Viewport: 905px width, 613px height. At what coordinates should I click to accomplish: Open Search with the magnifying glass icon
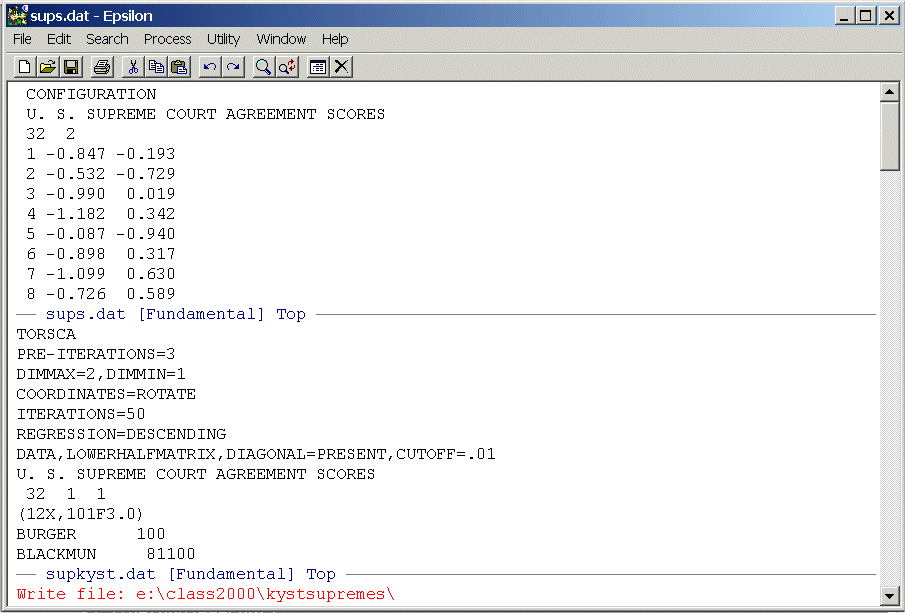263,67
